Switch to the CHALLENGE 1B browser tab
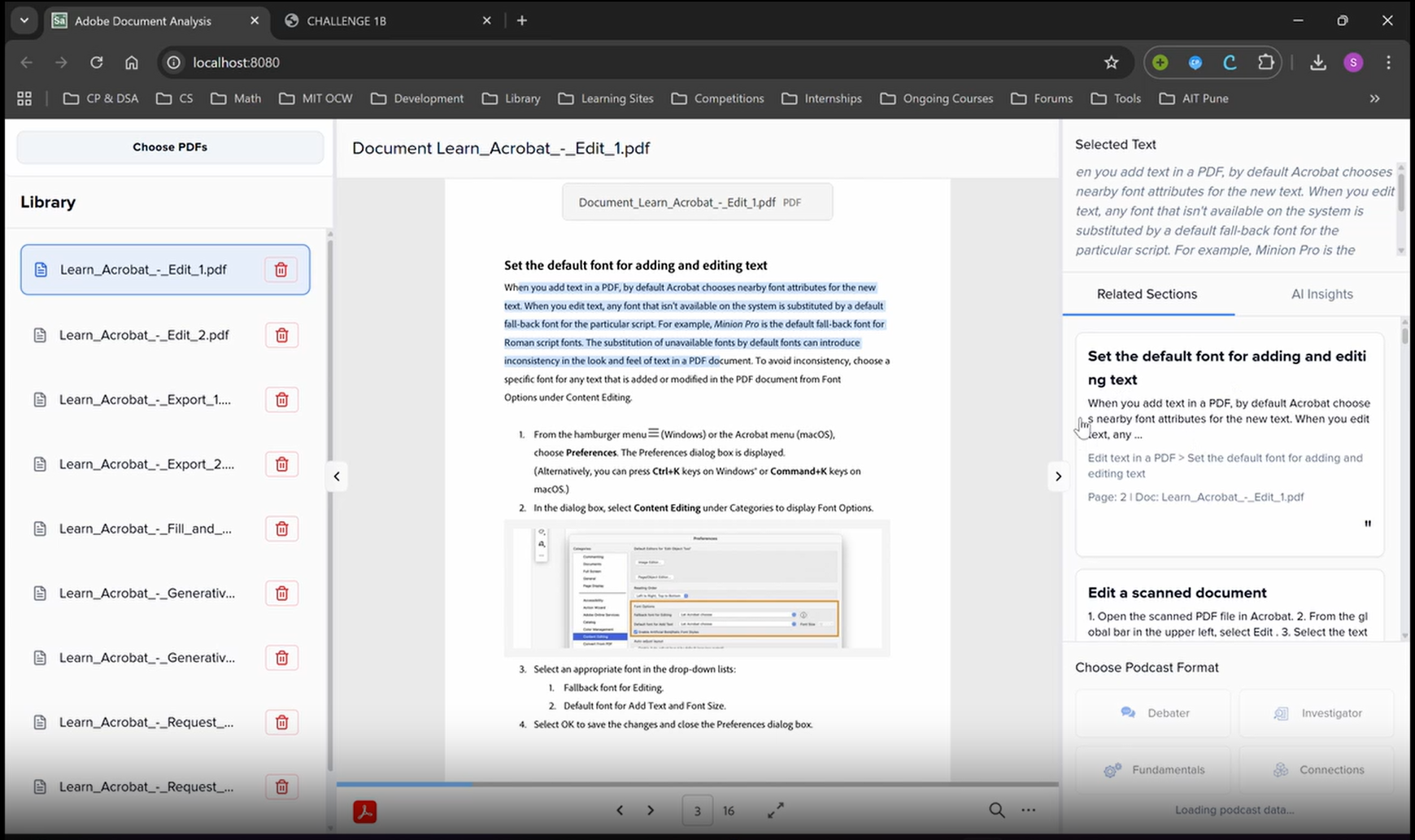 (346, 21)
